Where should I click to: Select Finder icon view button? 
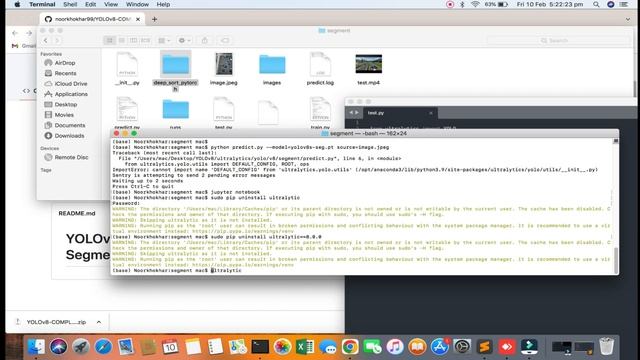tap(109, 40)
